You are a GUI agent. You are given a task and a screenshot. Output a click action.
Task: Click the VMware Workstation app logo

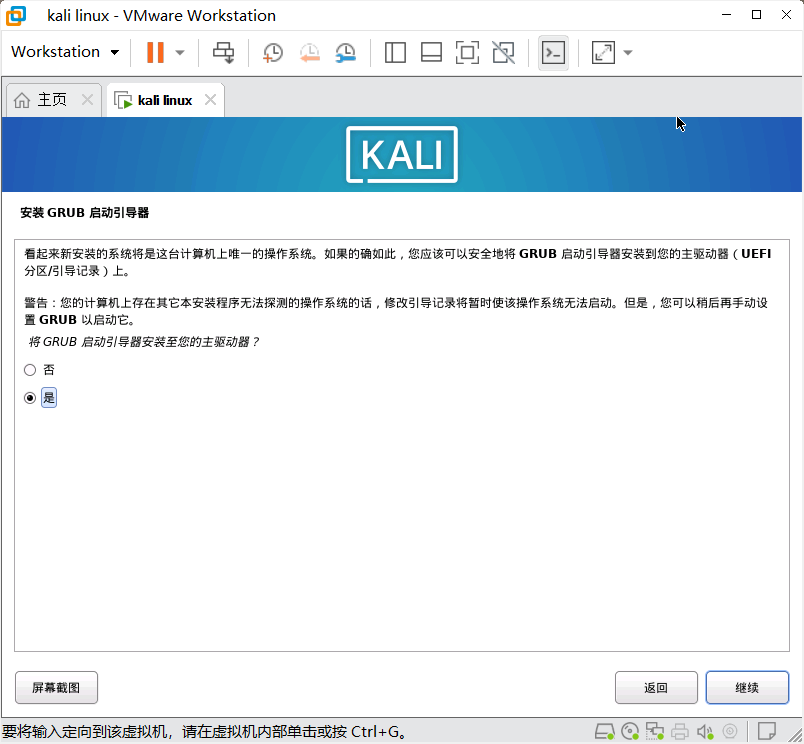(x=16, y=15)
